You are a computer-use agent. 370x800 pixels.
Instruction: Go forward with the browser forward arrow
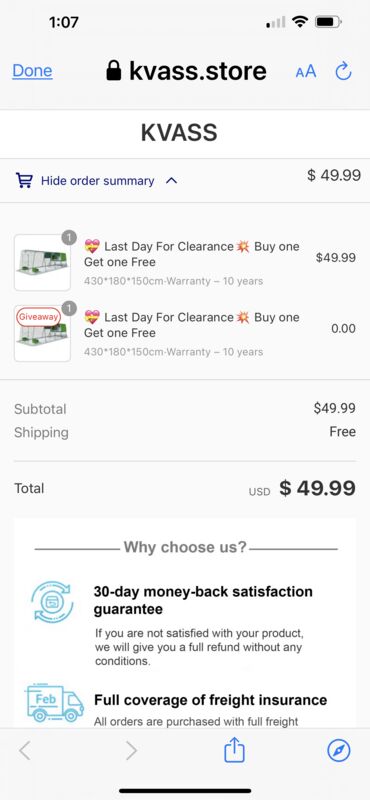(131, 751)
